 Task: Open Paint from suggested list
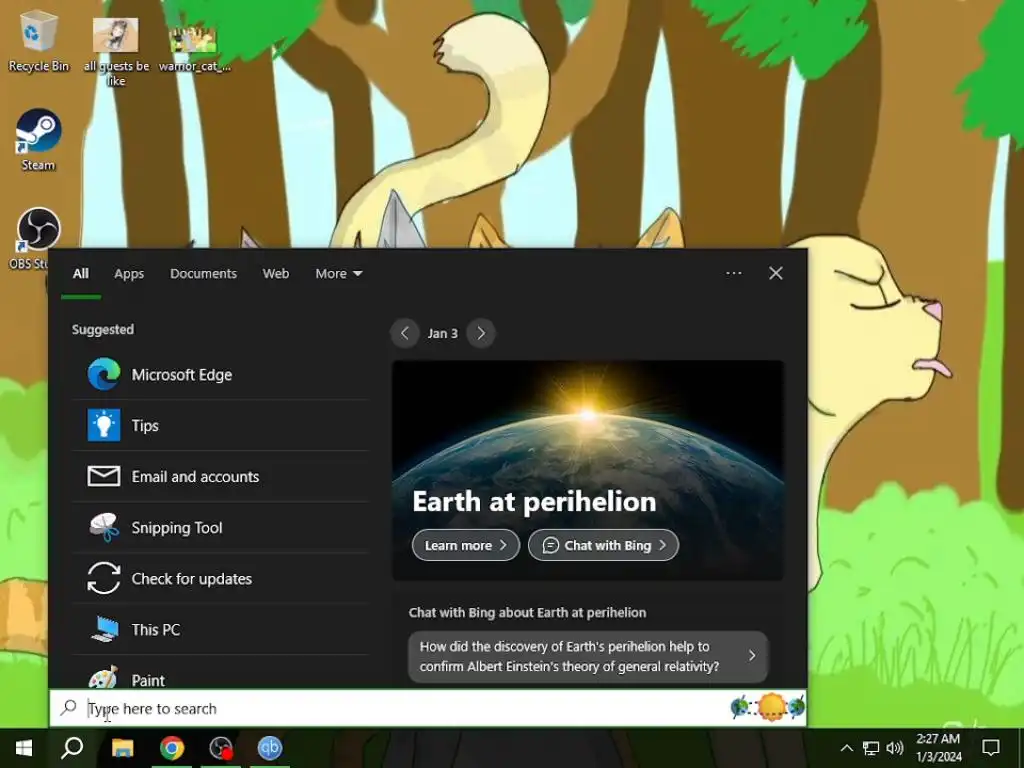point(221,673)
